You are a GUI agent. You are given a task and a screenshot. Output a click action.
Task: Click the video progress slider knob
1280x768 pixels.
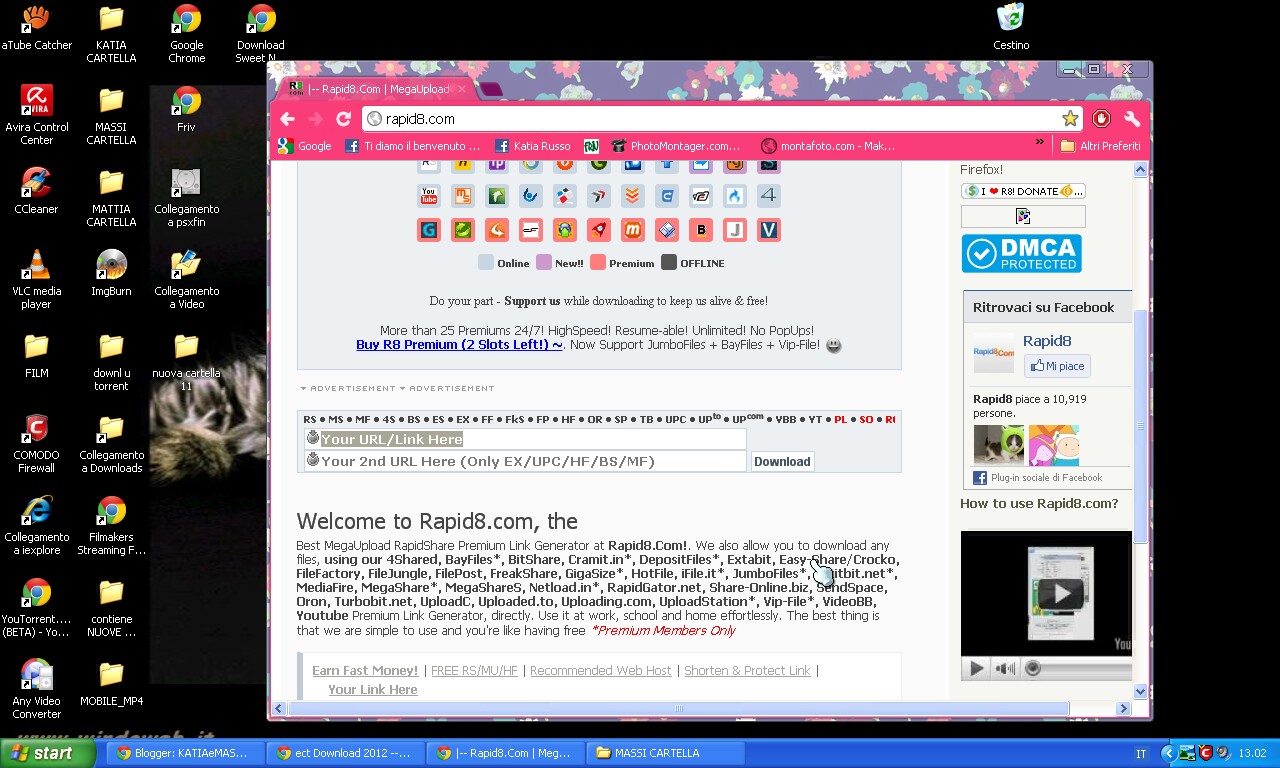[1033, 668]
